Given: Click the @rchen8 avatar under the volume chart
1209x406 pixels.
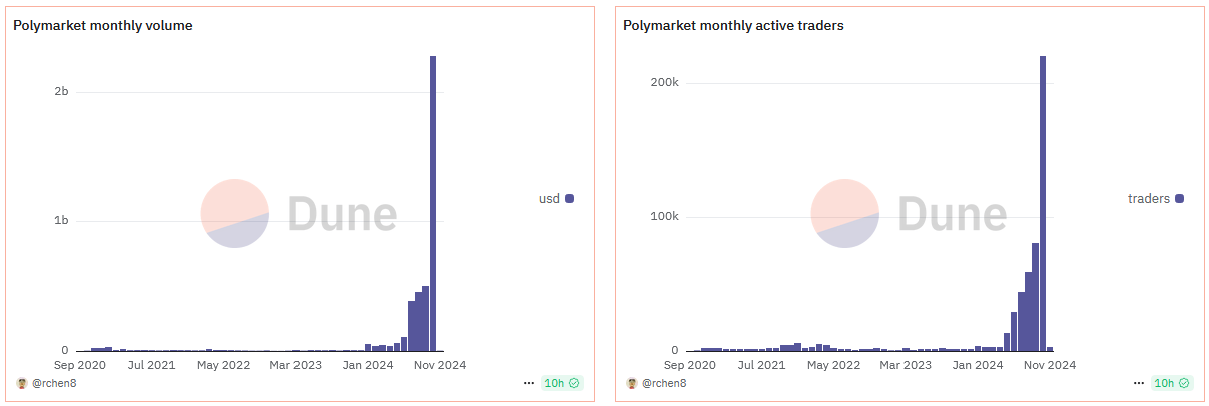Looking at the screenshot, I should [x=21, y=383].
